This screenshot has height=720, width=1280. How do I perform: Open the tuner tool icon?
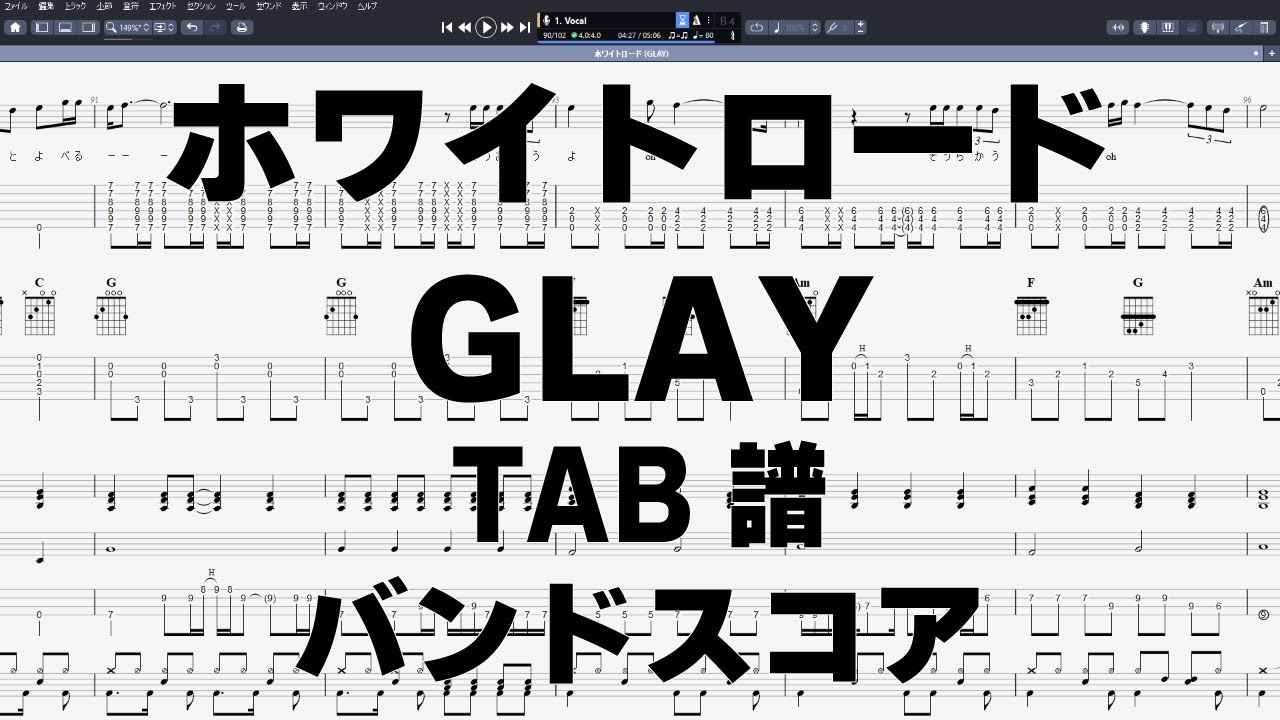[x=1218, y=27]
